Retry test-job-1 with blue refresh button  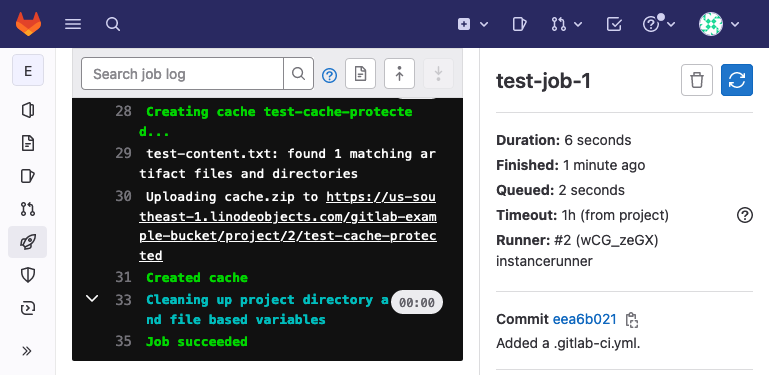pos(737,80)
